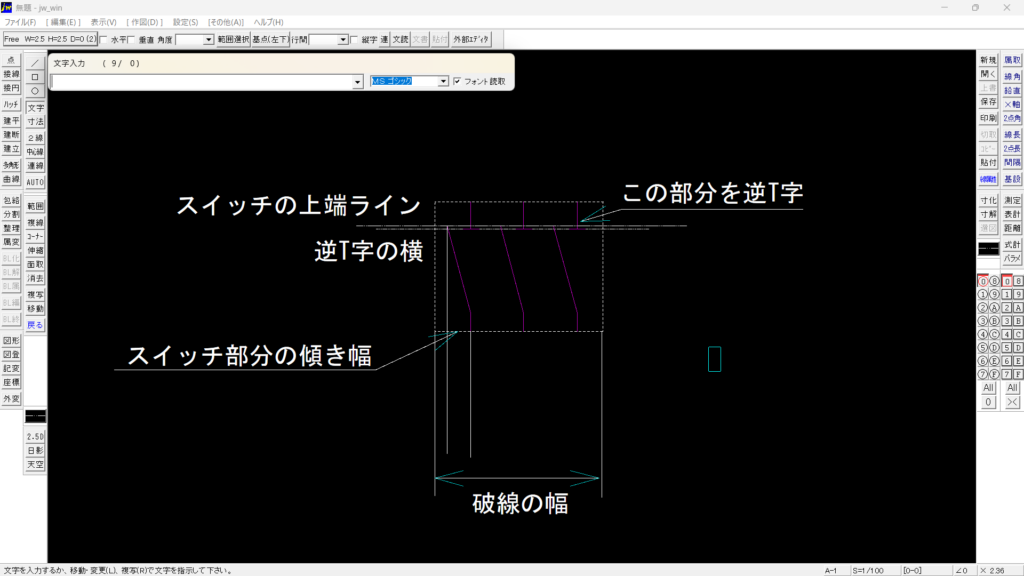Select the ハッチ hatch tool
1024x576 pixels.
tap(11, 104)
